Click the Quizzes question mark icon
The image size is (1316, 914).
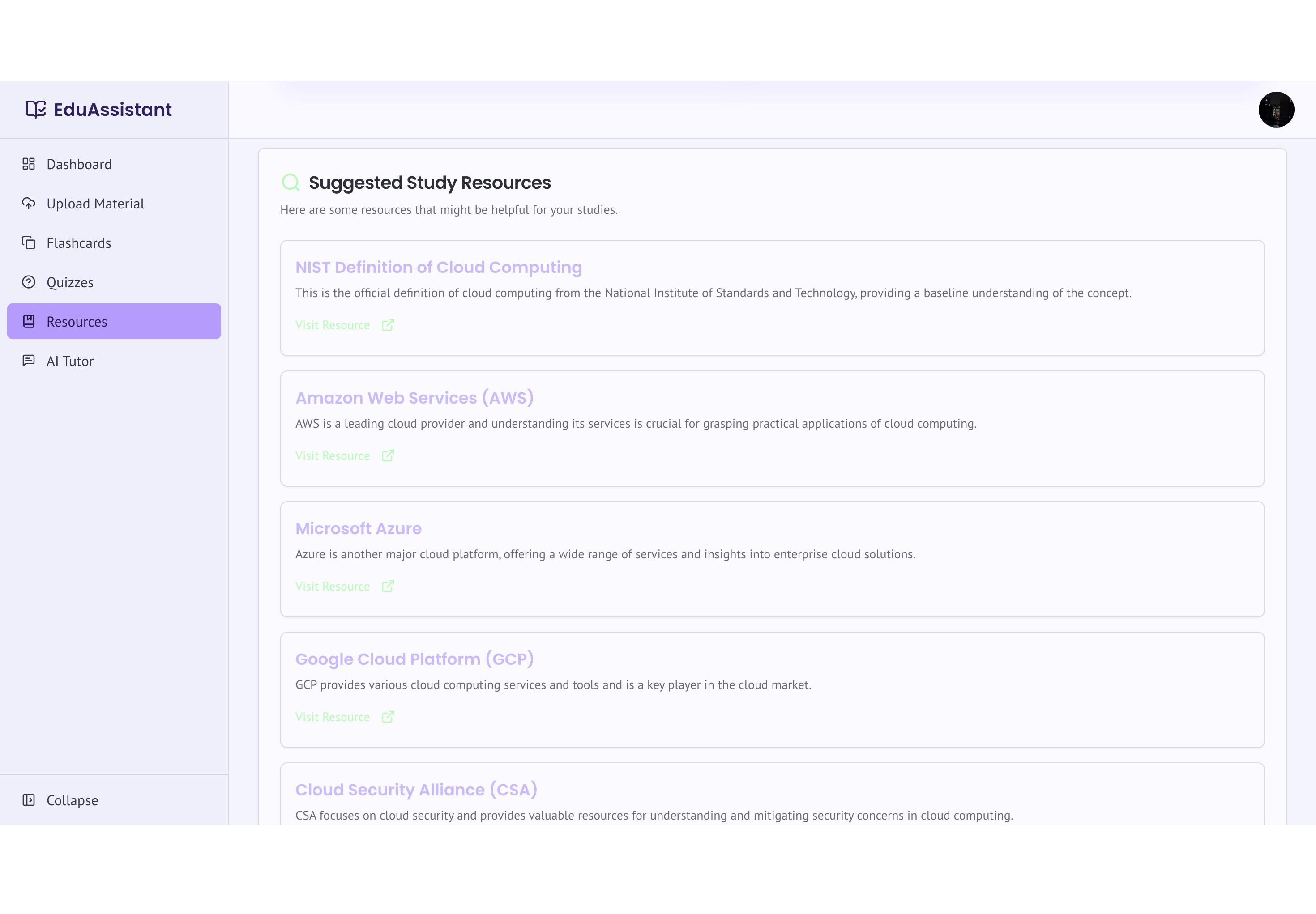[29, 282]
